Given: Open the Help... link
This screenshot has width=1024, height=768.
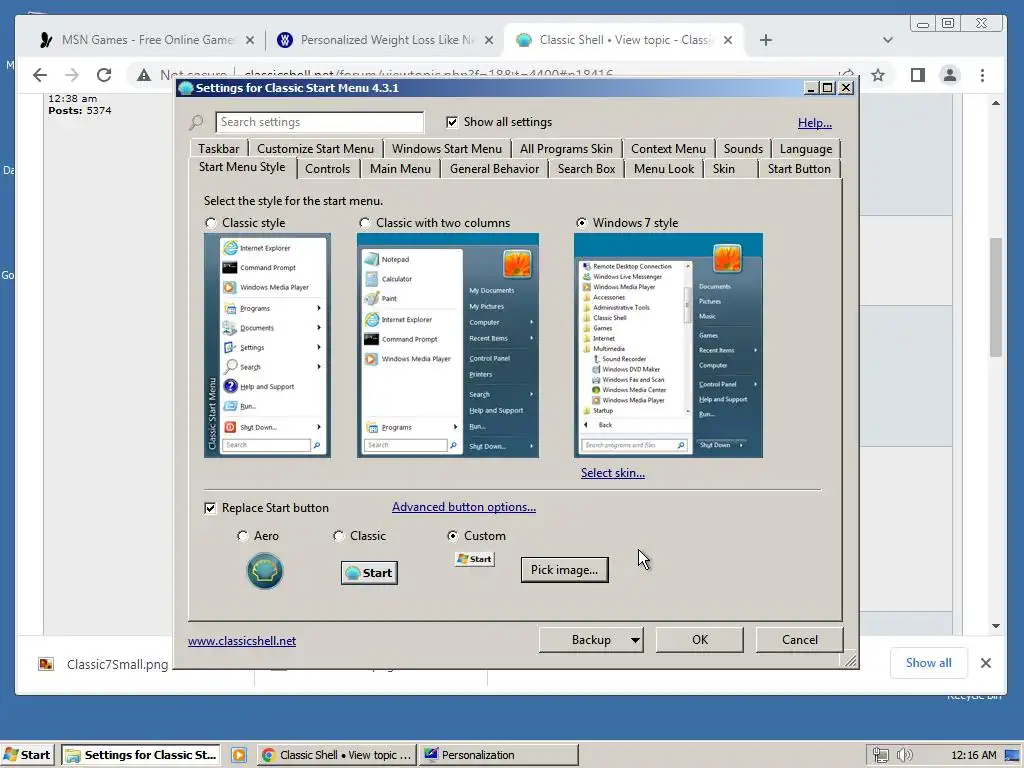Looking at the screenshot, I should point(814,123).
